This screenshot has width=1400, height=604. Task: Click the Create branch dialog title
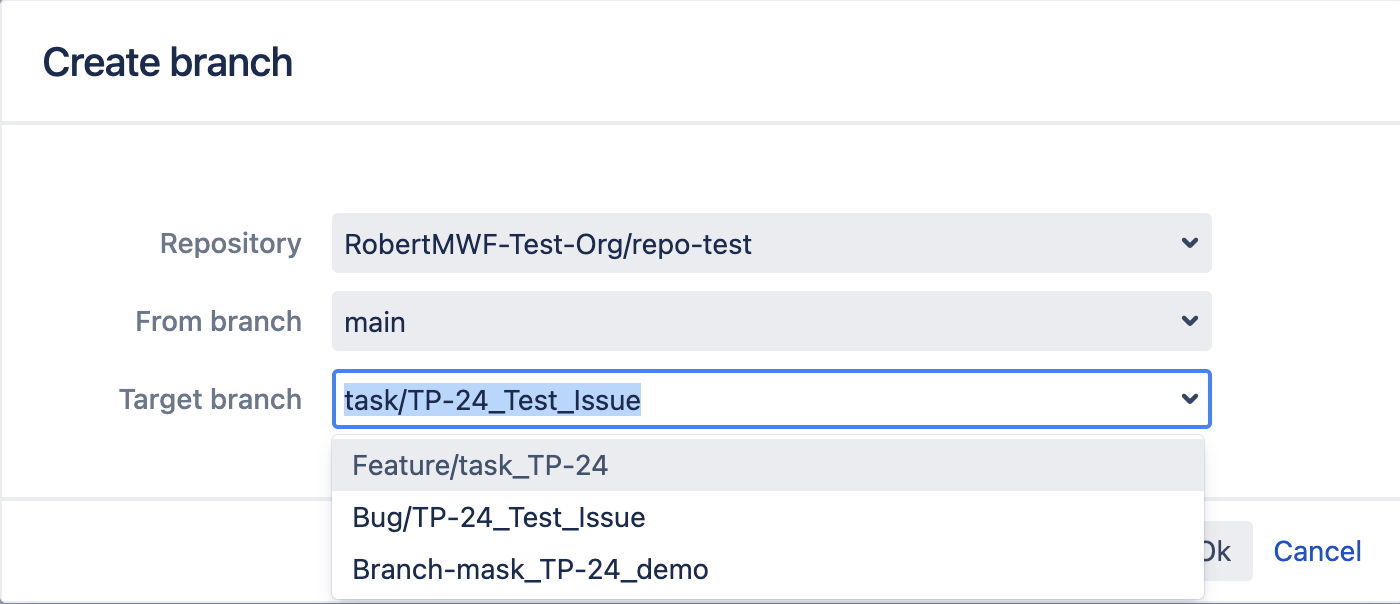(x=167, y=62)
